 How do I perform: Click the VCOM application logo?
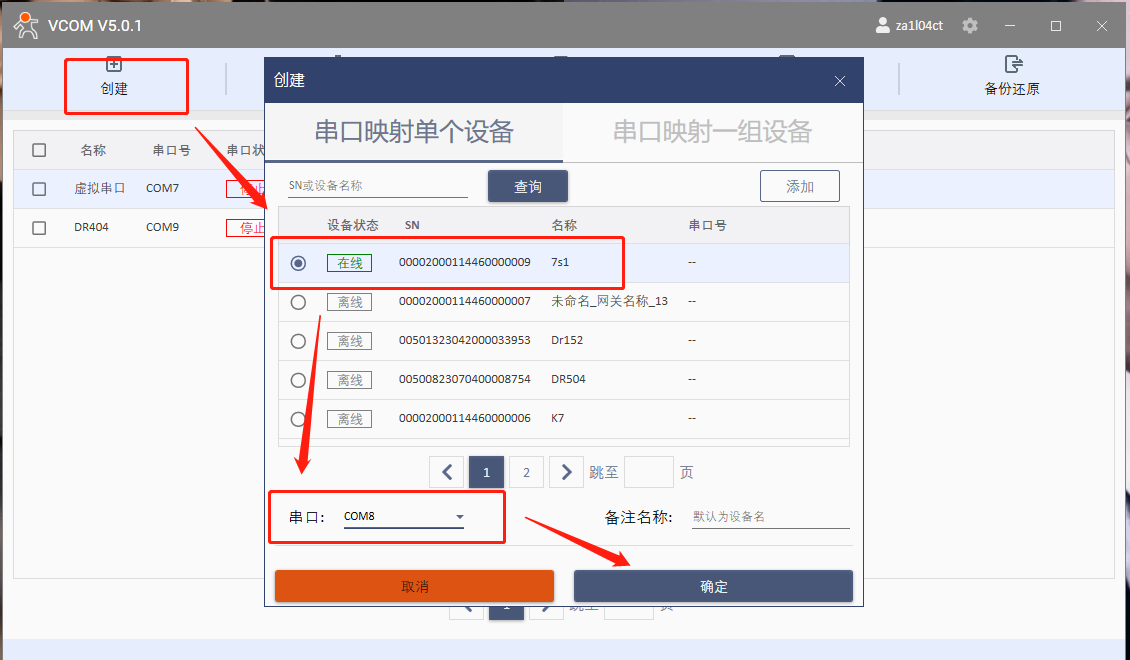[x=26, y=25]
